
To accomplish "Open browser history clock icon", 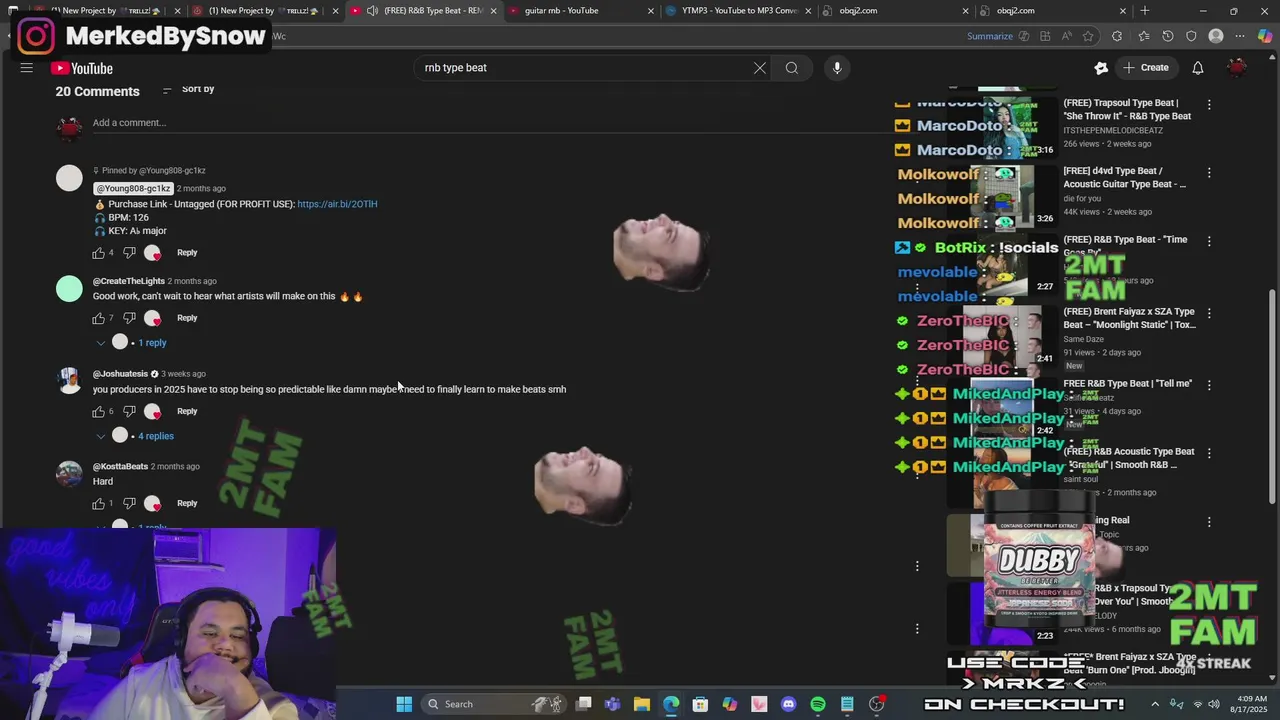I will pyautogui.click(x=1167, y=36).
